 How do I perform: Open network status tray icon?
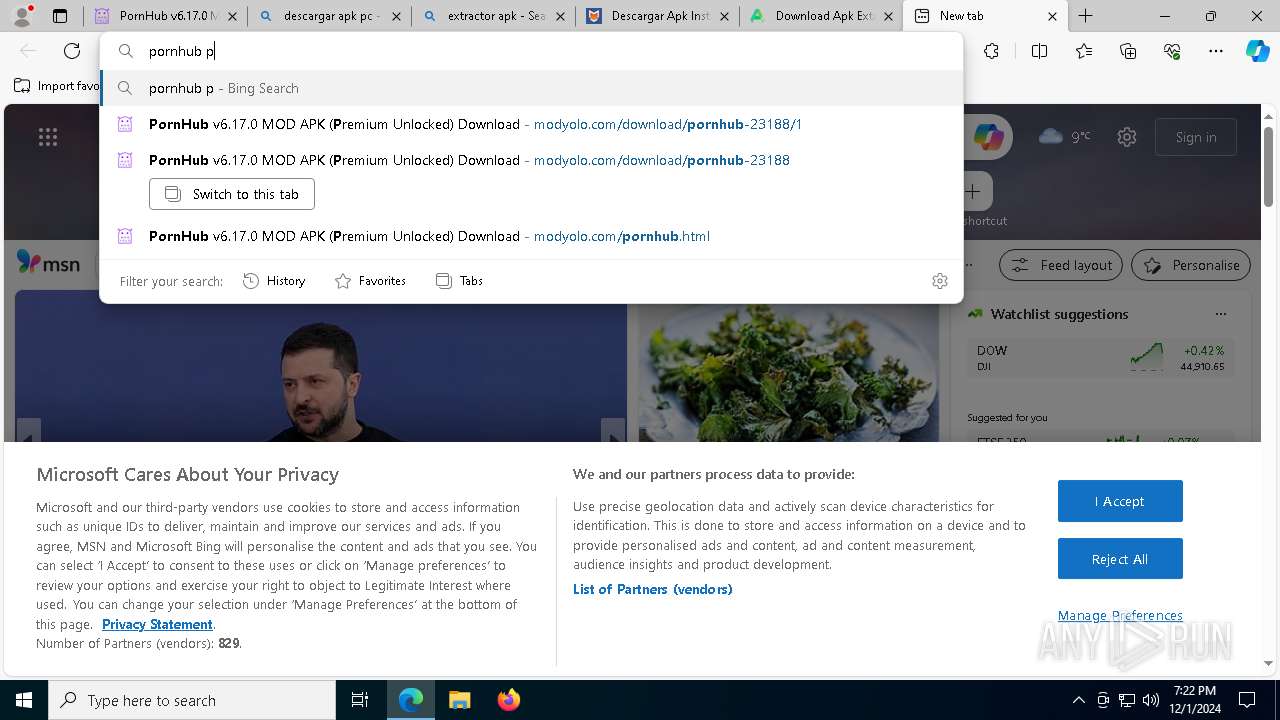coord(1127,700)
